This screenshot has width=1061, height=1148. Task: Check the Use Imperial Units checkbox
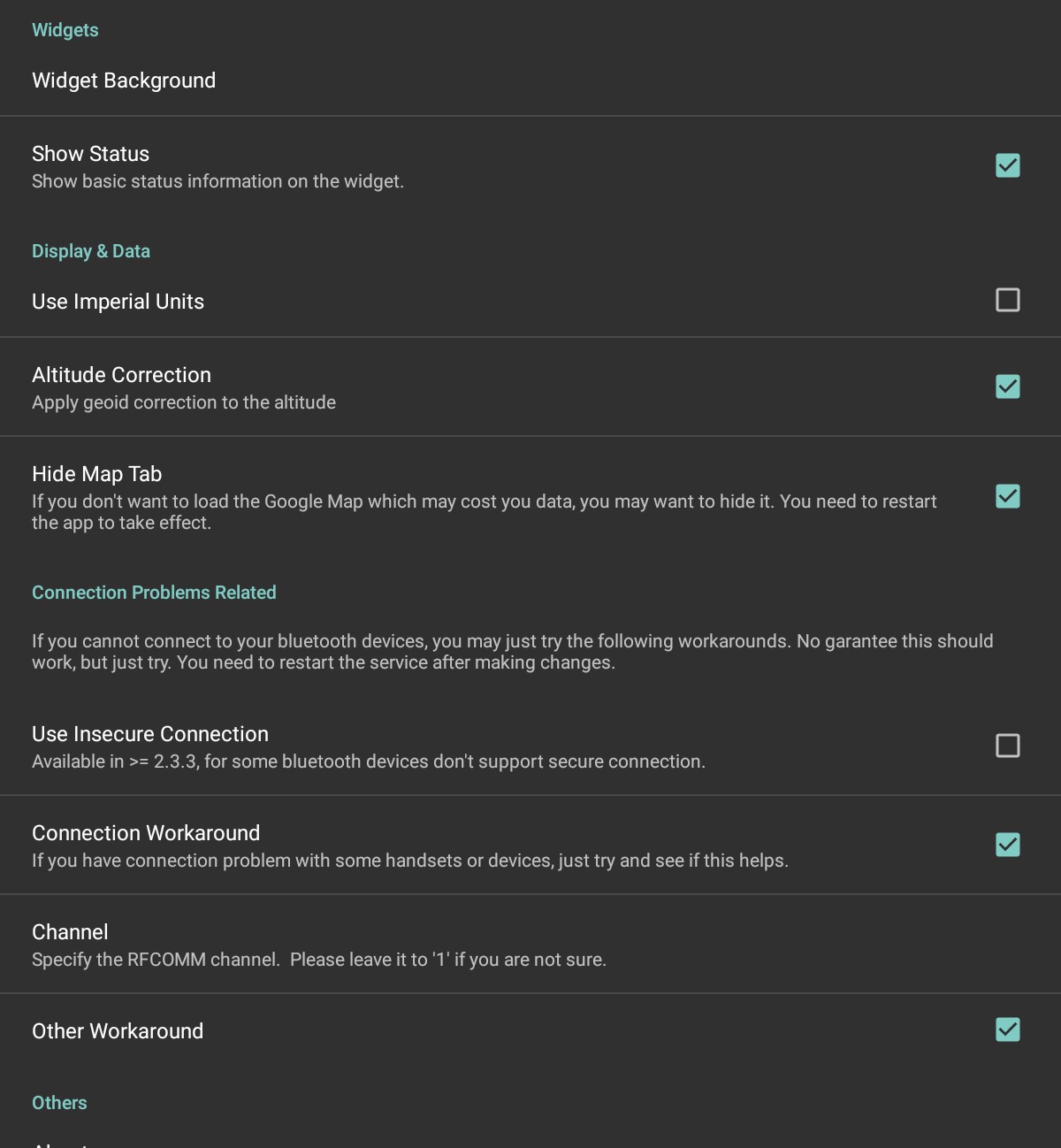[1007, 300]
